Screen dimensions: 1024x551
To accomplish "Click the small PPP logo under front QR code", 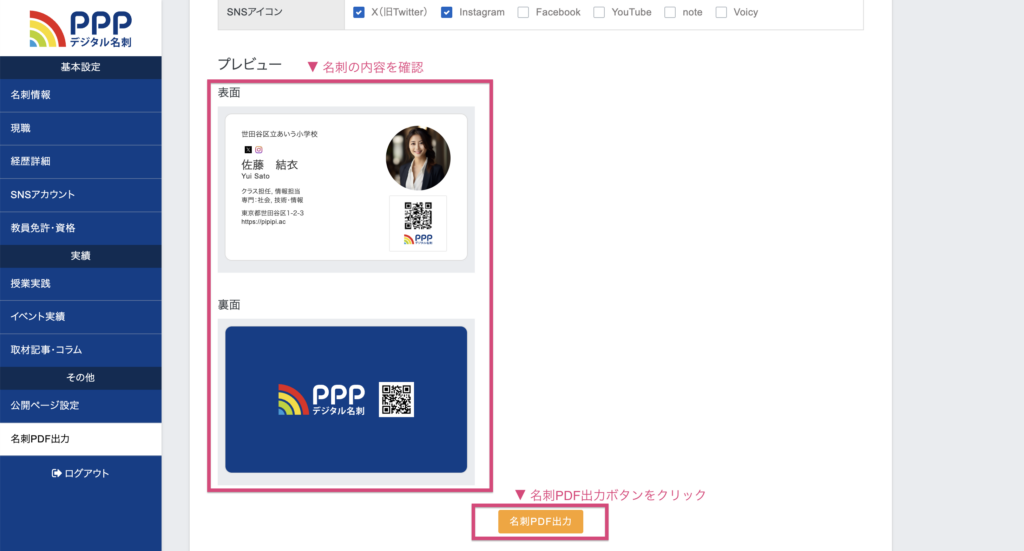I will 418,239.
